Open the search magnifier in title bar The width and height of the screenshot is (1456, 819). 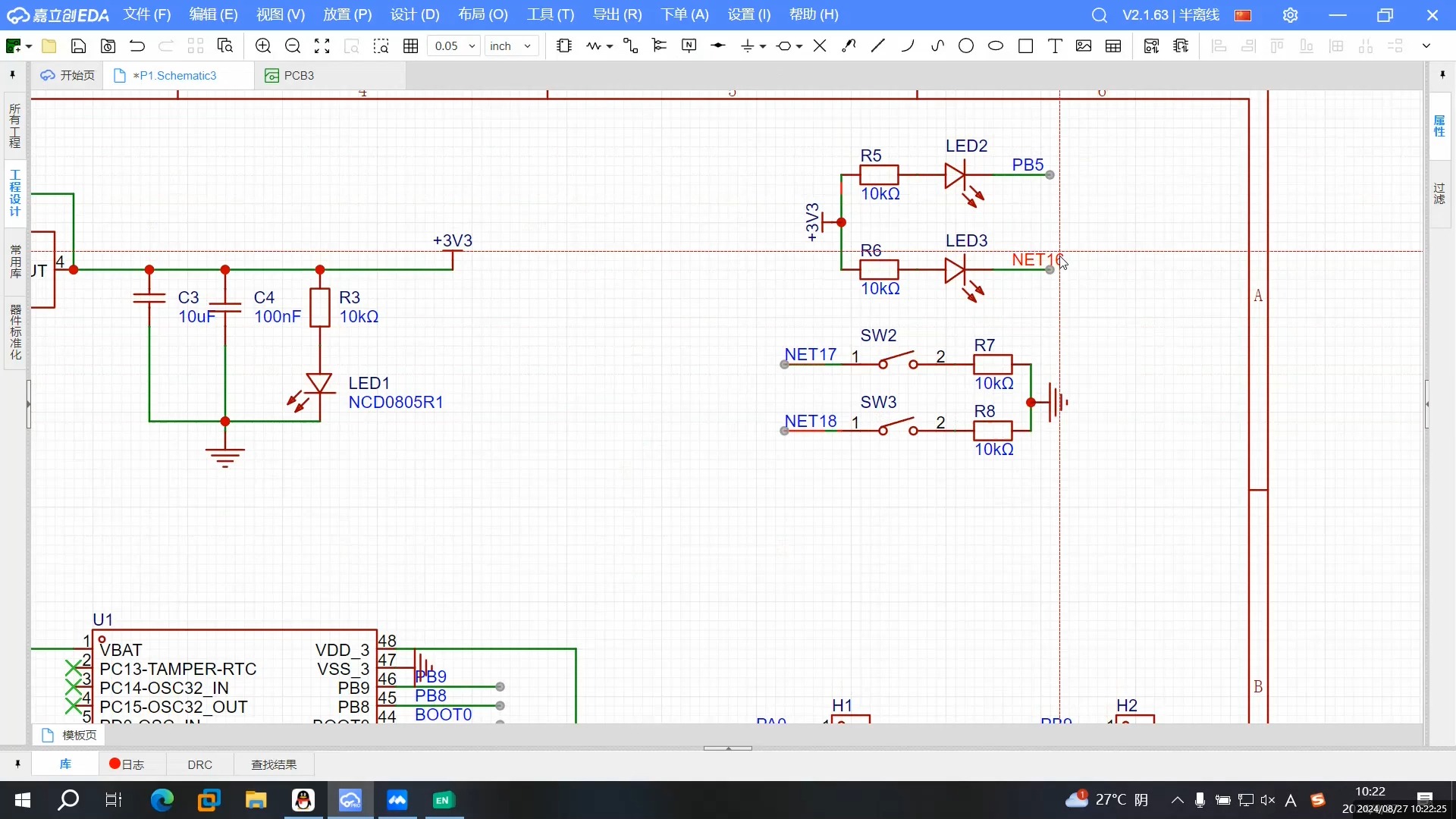coord(1100,15)
